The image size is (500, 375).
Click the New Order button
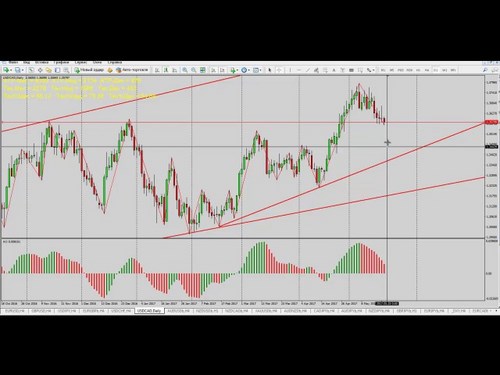tap(89, 70)
